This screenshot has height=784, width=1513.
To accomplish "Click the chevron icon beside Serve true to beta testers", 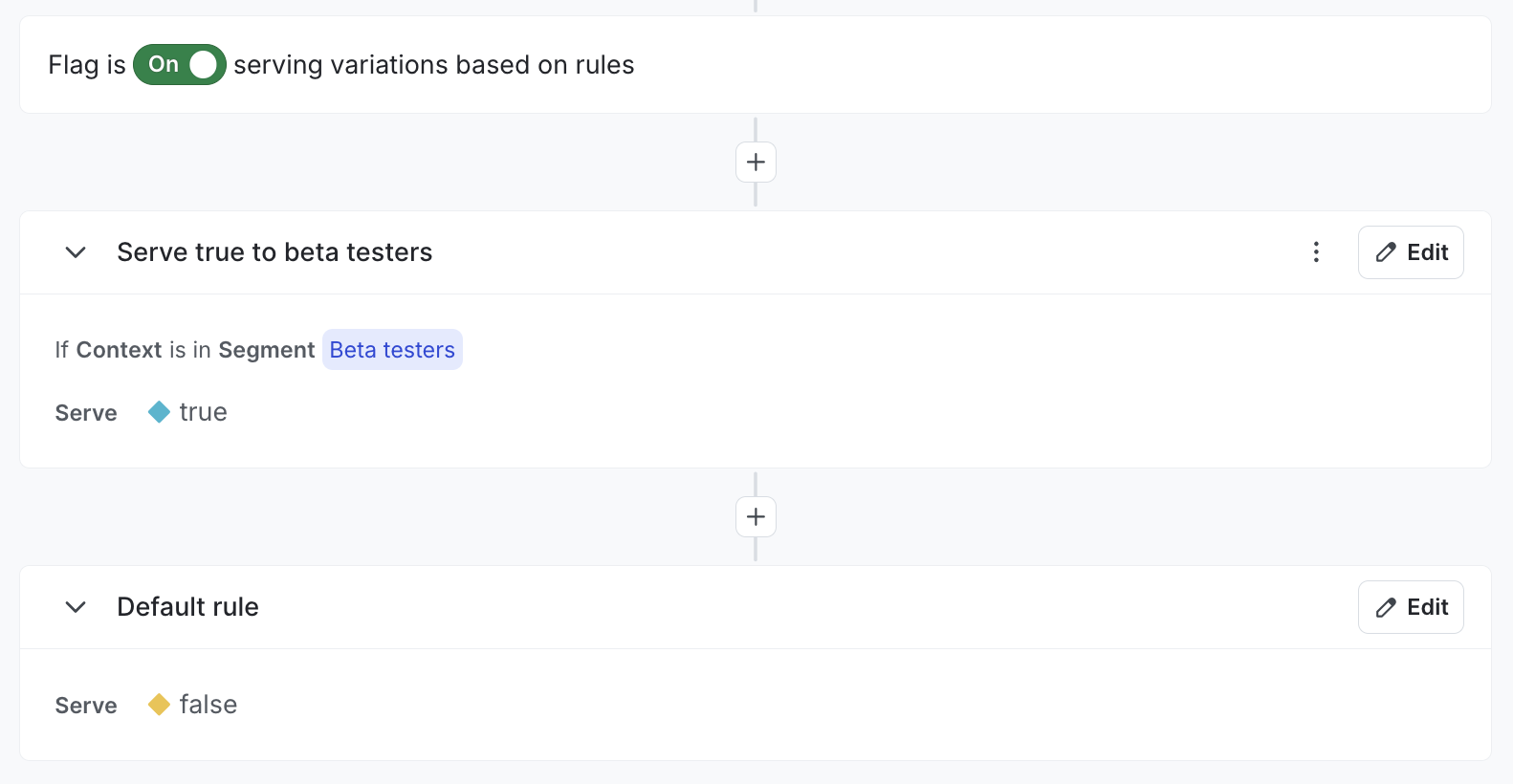I will coord(75,252).
